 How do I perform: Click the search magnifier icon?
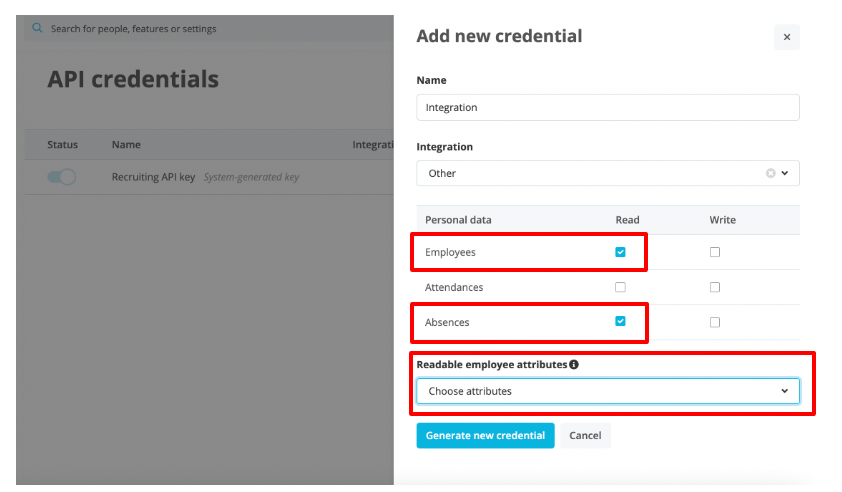[38, 29]
